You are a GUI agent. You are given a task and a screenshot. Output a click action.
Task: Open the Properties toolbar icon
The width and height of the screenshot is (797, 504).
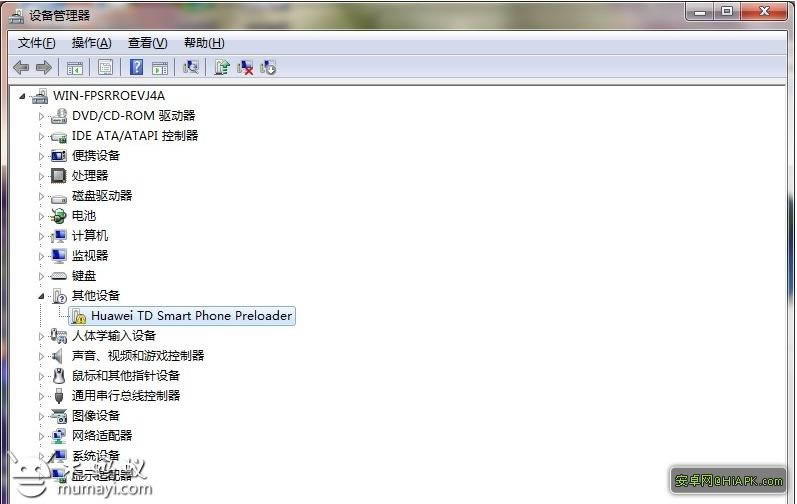104,67
